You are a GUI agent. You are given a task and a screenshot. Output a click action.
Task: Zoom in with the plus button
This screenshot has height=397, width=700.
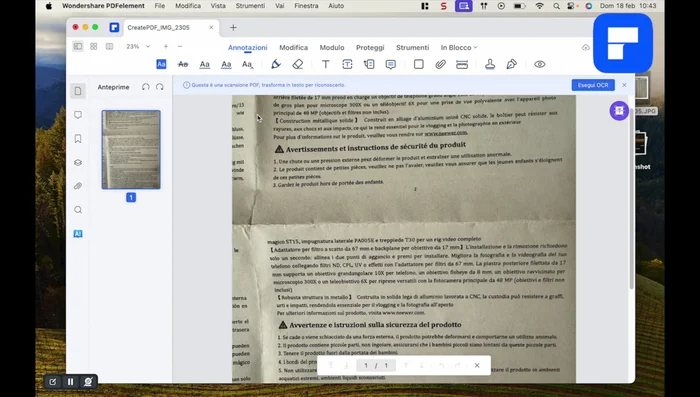(166, 46)
